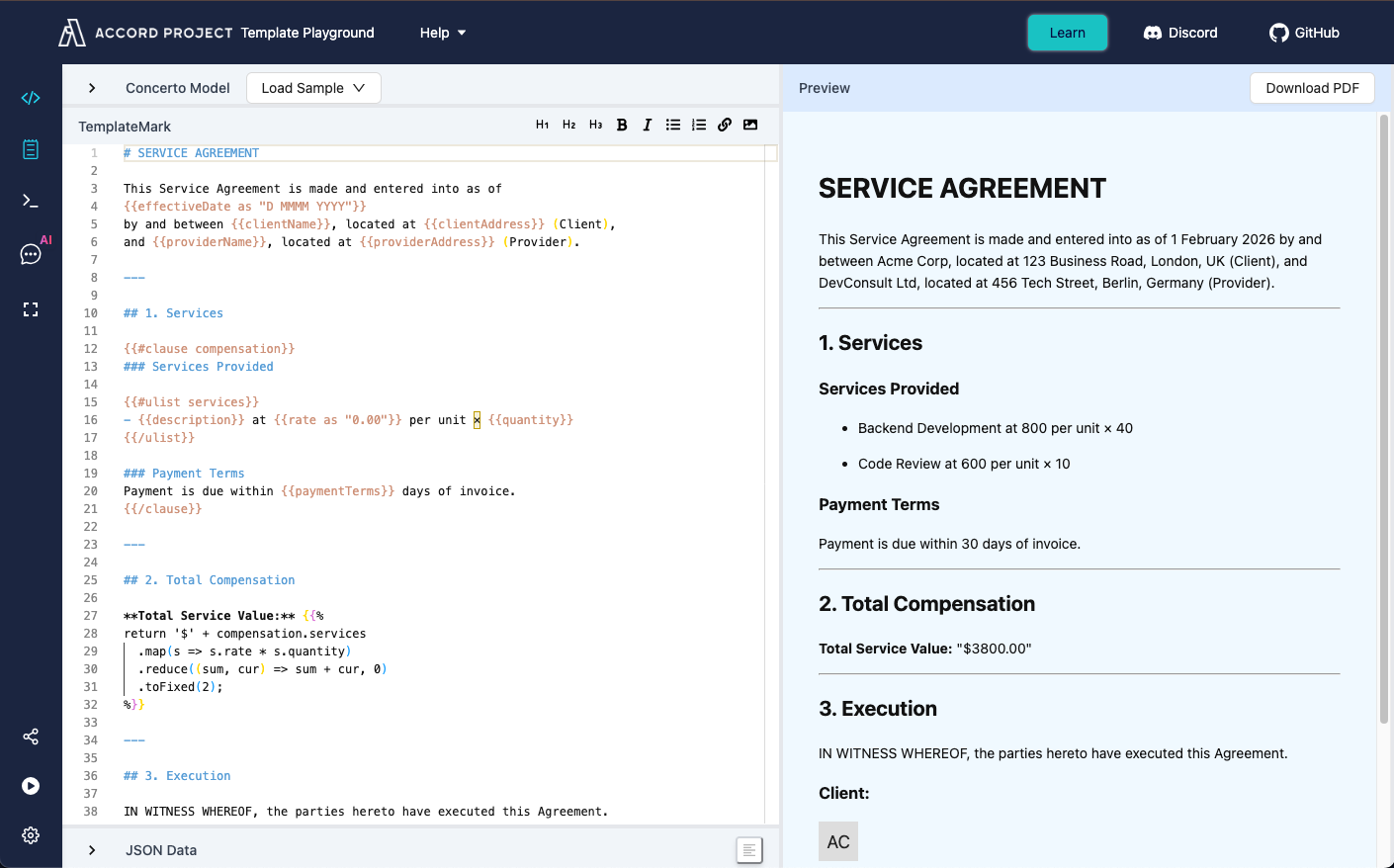Apply italic formatting to the template text
1394x868 pixels.
647,125
